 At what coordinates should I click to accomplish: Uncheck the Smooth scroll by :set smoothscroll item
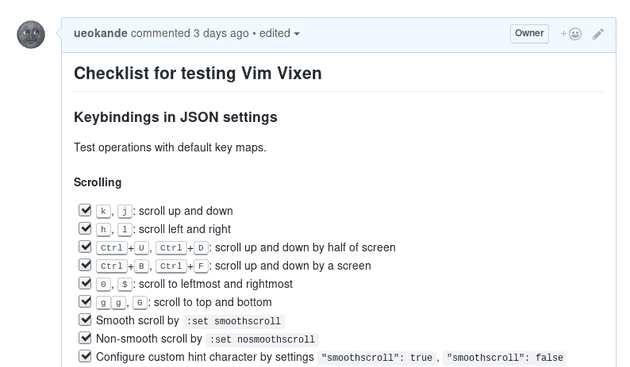[85, 320]
